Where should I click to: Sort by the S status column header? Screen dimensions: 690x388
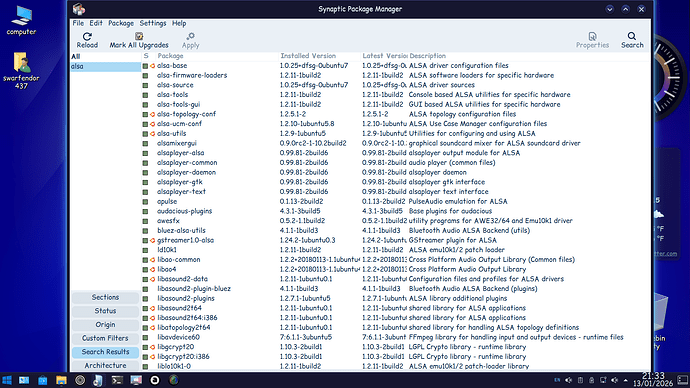[x=147, y=56]
